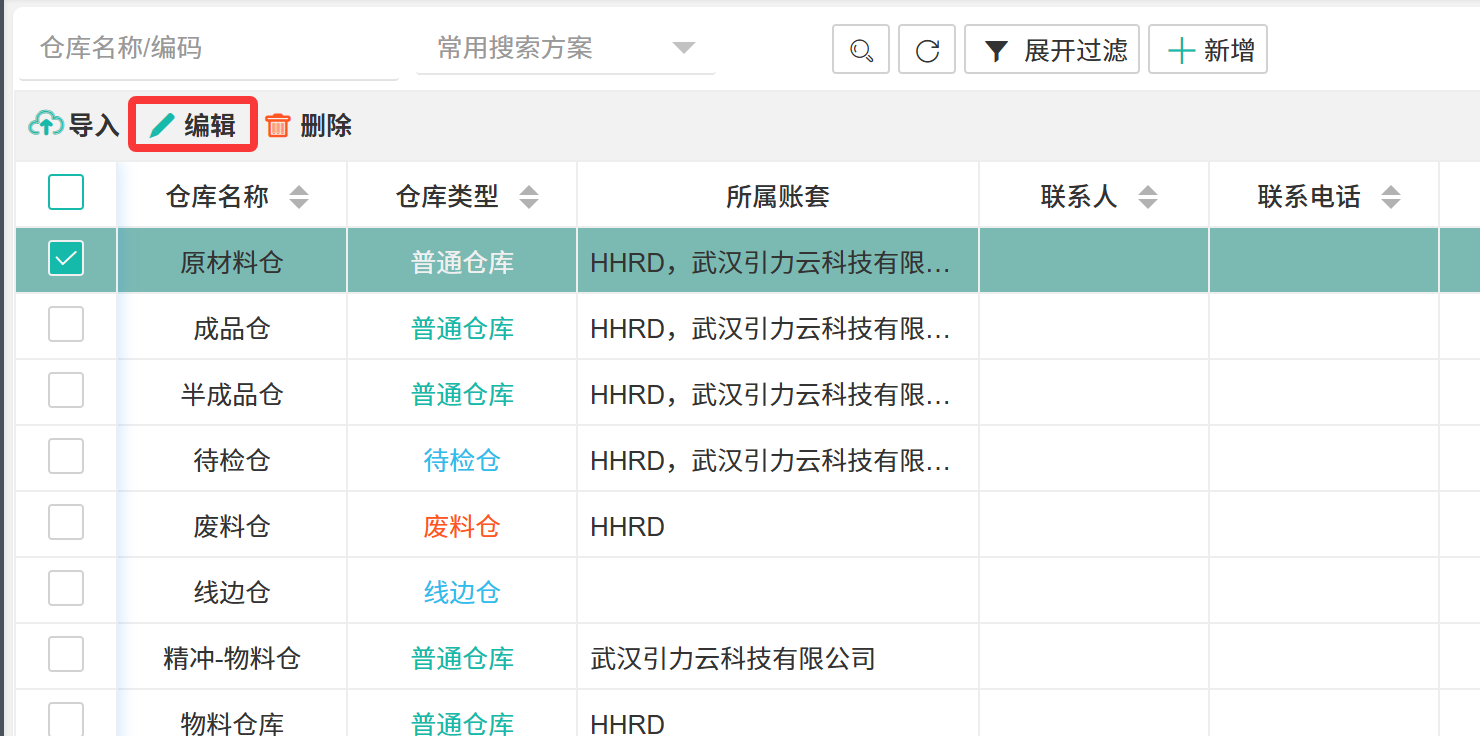This screenshot has width=1480, height=736.
Task: Click the 新增 add button
Action: tap(1208, 50)
